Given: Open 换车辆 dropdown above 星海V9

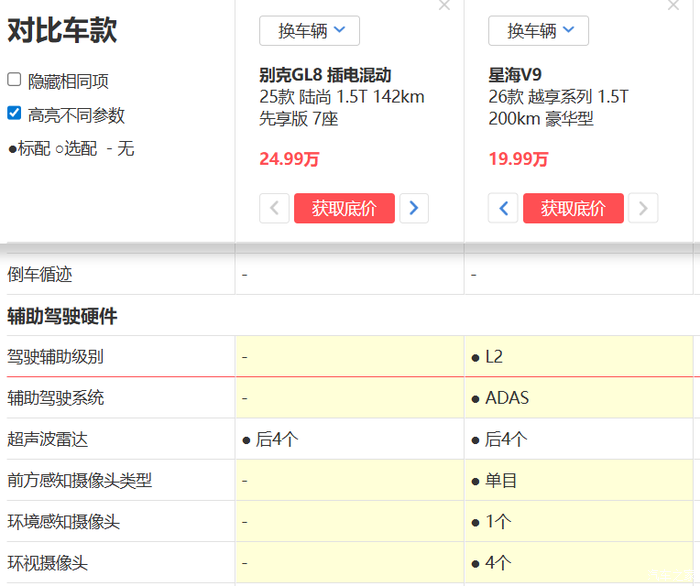Looking at the screenshot, I should click(x=538, y=31).
